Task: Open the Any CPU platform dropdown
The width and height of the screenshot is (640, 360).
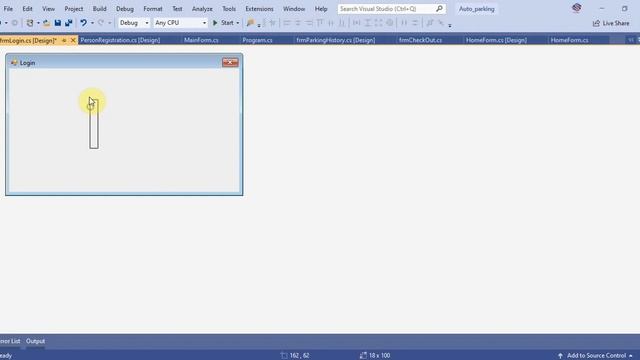Action: click(x=180, y=23)
